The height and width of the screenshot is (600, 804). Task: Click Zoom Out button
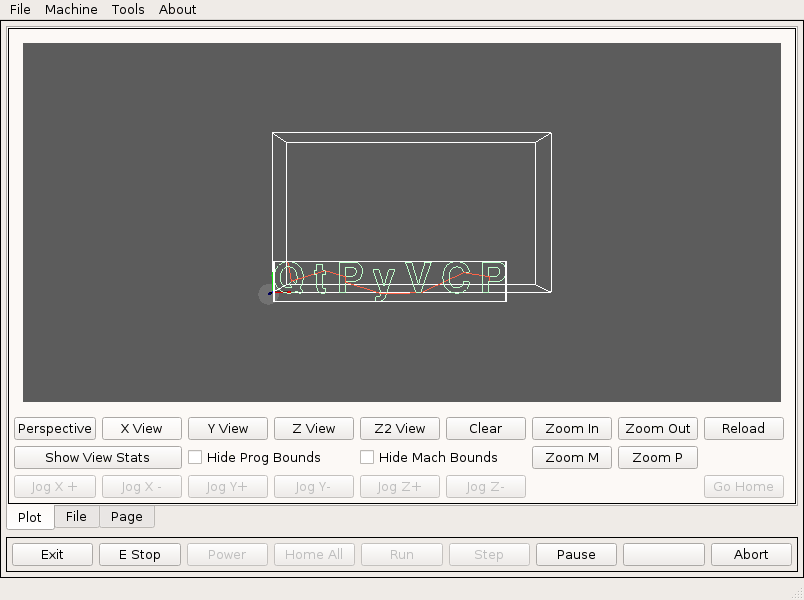click(658, 429)
